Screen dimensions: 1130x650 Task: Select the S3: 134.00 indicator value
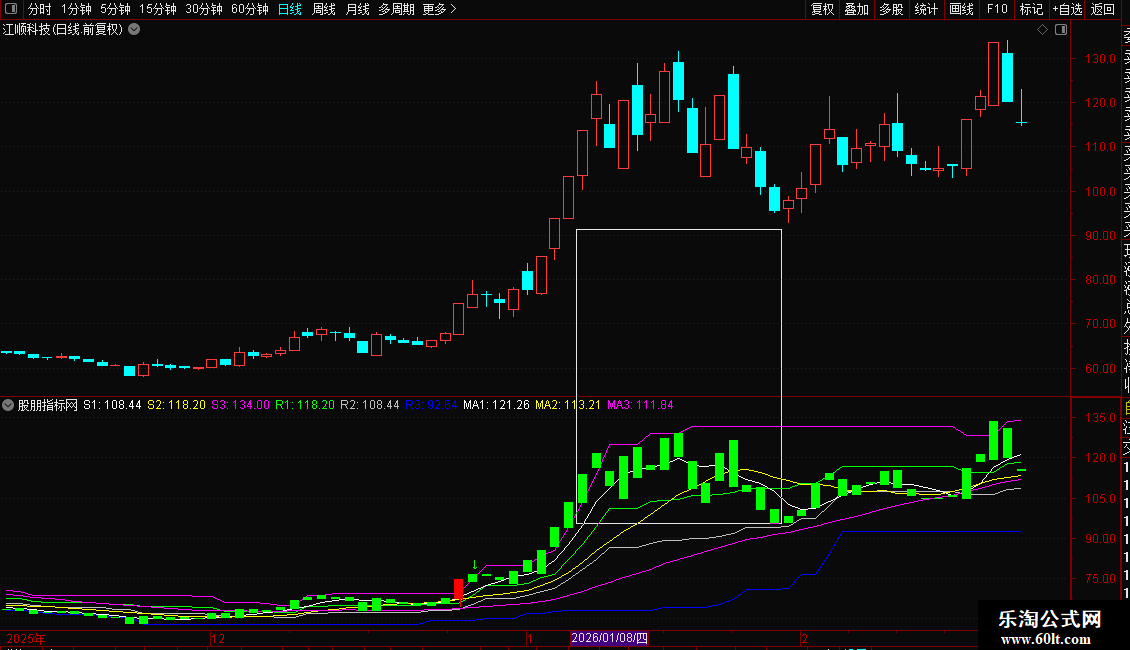240,405
